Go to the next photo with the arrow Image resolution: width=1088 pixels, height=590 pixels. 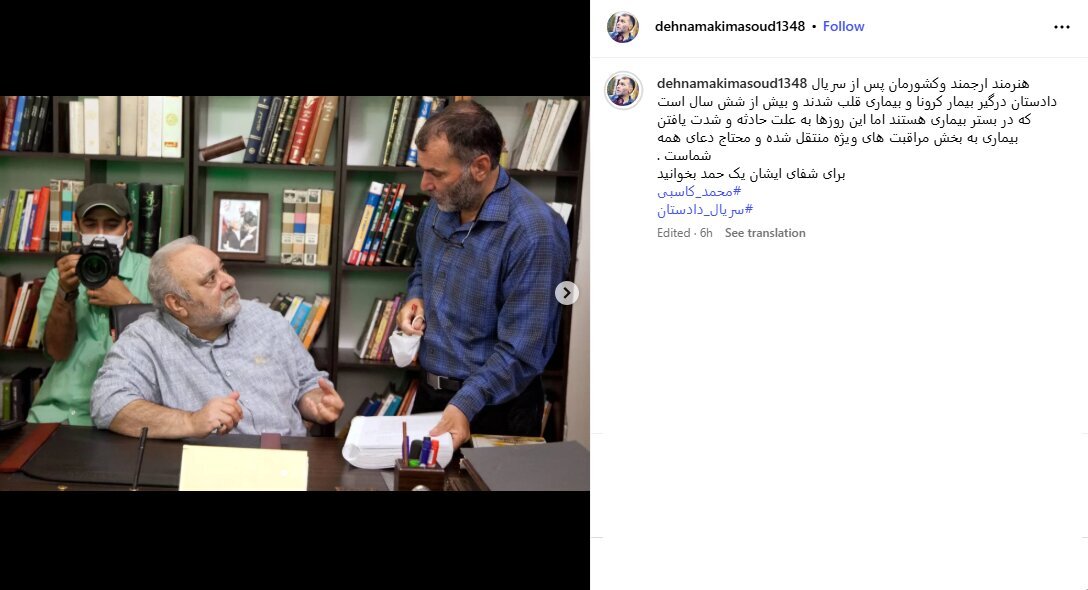567,293
